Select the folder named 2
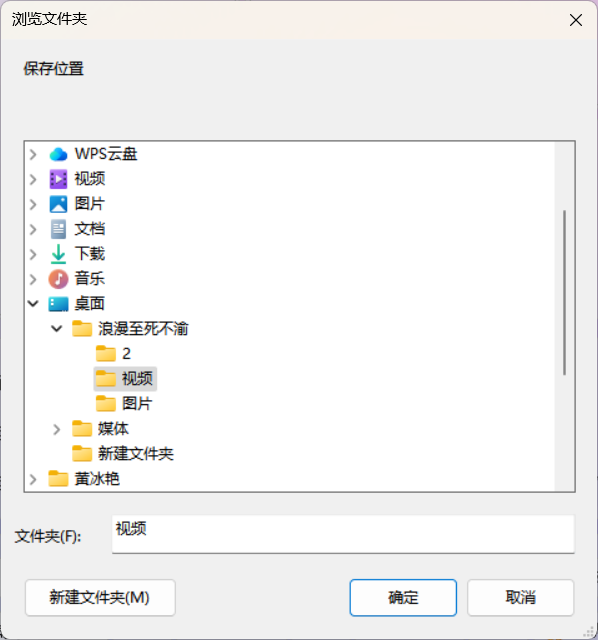Viewport: 598px width, 640px height. 114,353
